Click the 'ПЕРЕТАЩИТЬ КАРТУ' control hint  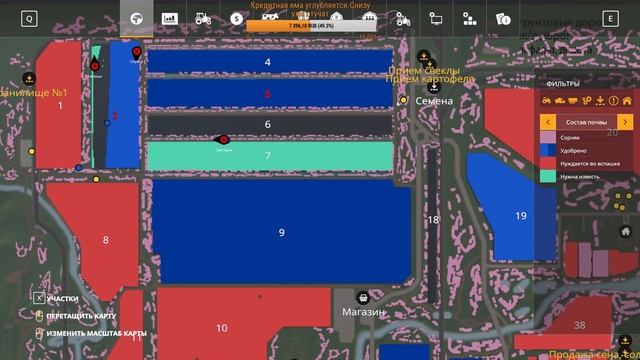(76, 316)
